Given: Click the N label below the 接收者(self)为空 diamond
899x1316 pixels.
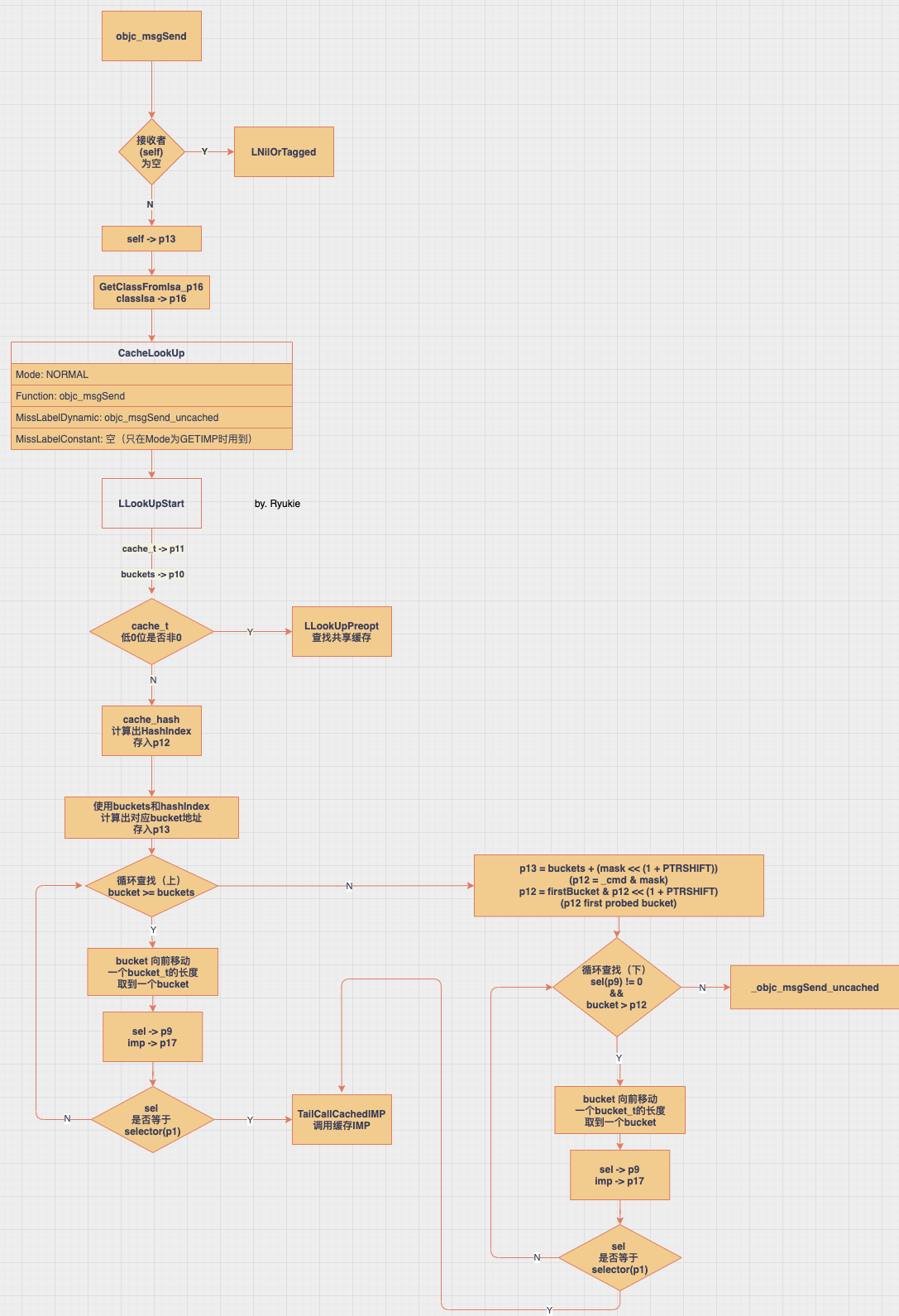Looking at the screenshot, I should [151, 204].
